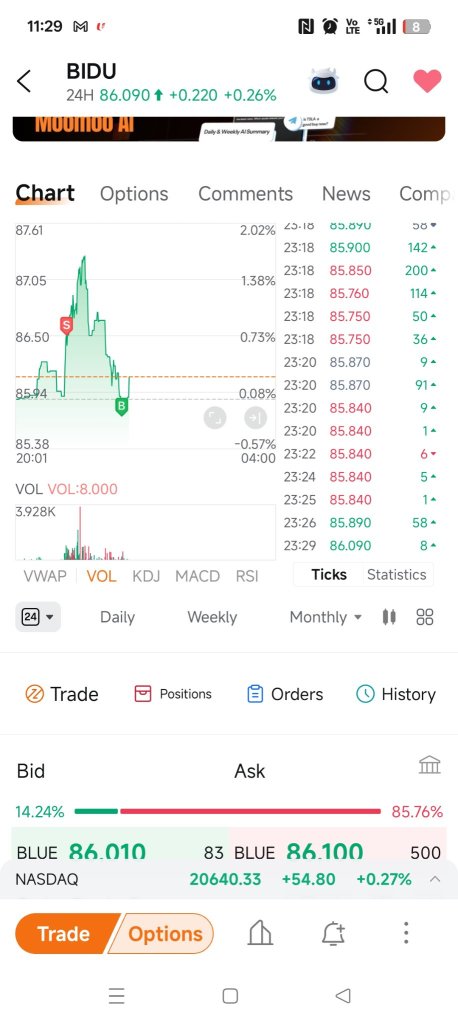This screenshot has height=1024, width=458.
Task: Expand the 24-hour timeframe dropdown
Action: point(38,616)
